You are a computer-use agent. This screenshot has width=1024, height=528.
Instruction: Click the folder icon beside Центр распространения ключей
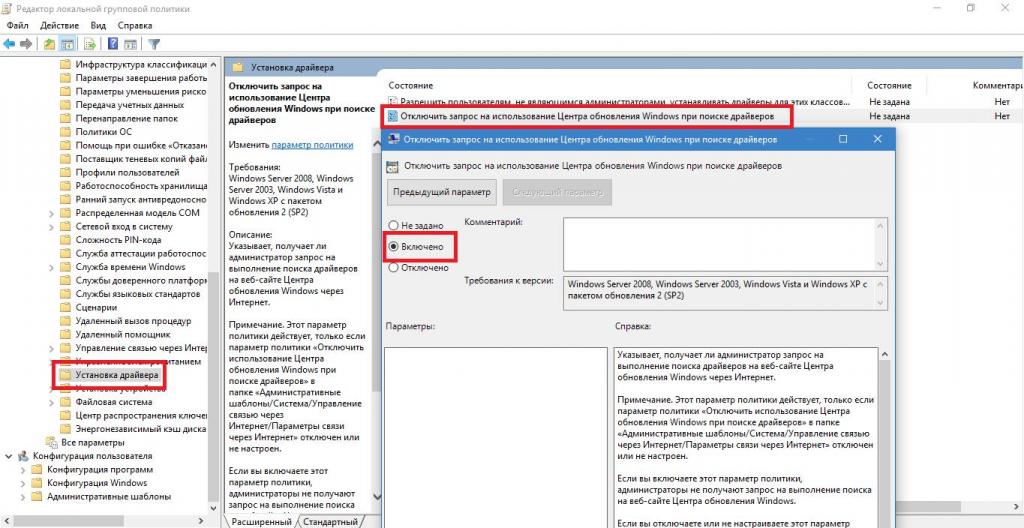(x=65, y=416)
